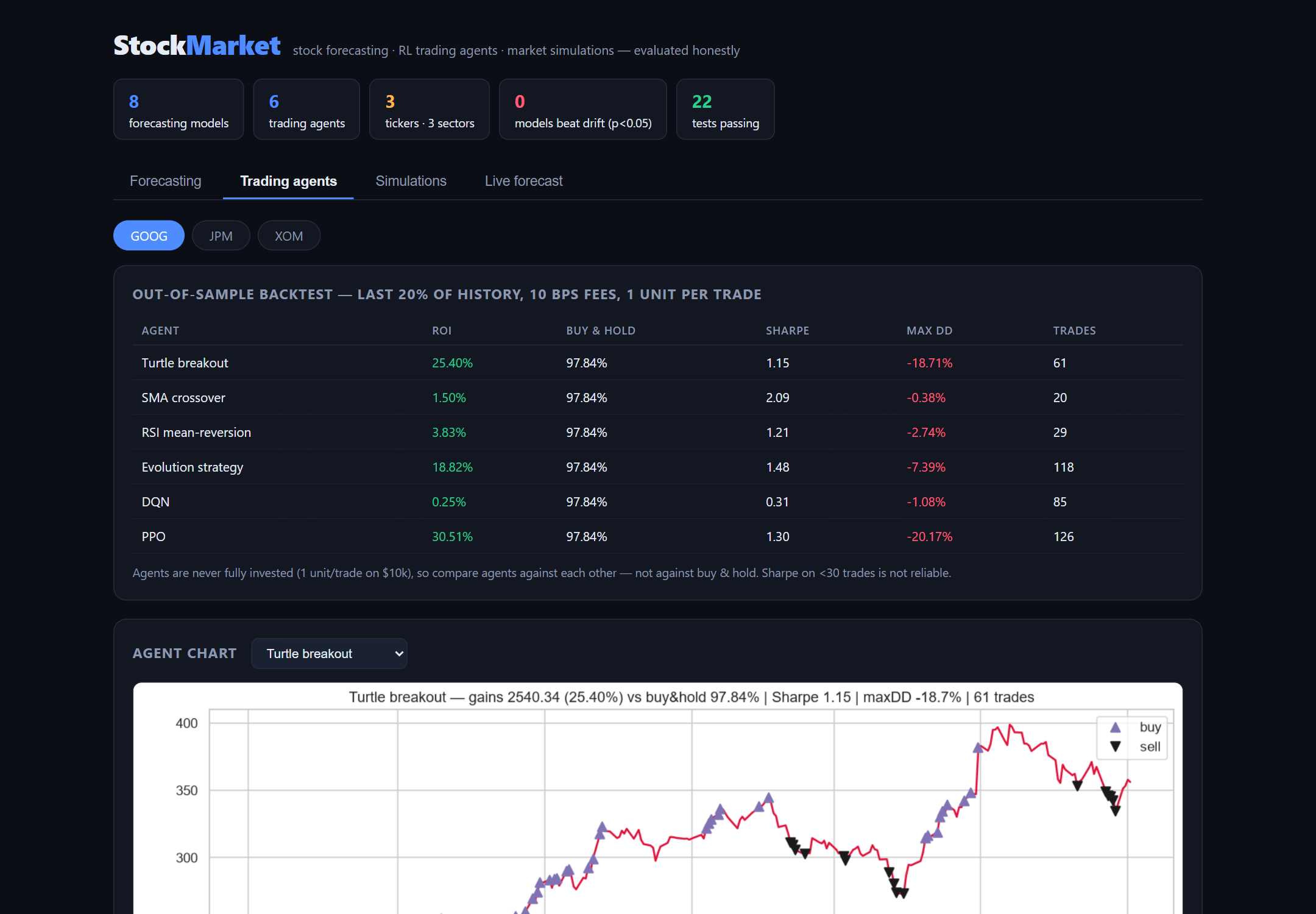Click the y-axis label 350
The height and width of the screenshot is (914, 1316).
pyautogui.click(x=186, y=791)
